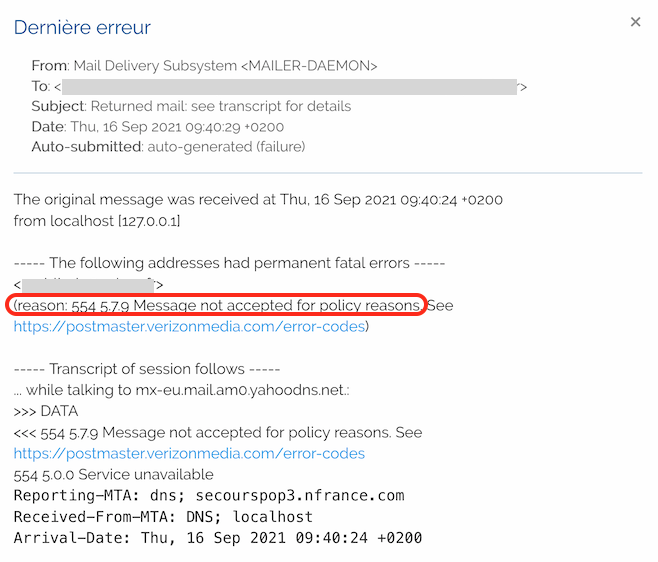
Task: Click the "from localhost [127.0.0.1]" text
Action: pos(97,220)
